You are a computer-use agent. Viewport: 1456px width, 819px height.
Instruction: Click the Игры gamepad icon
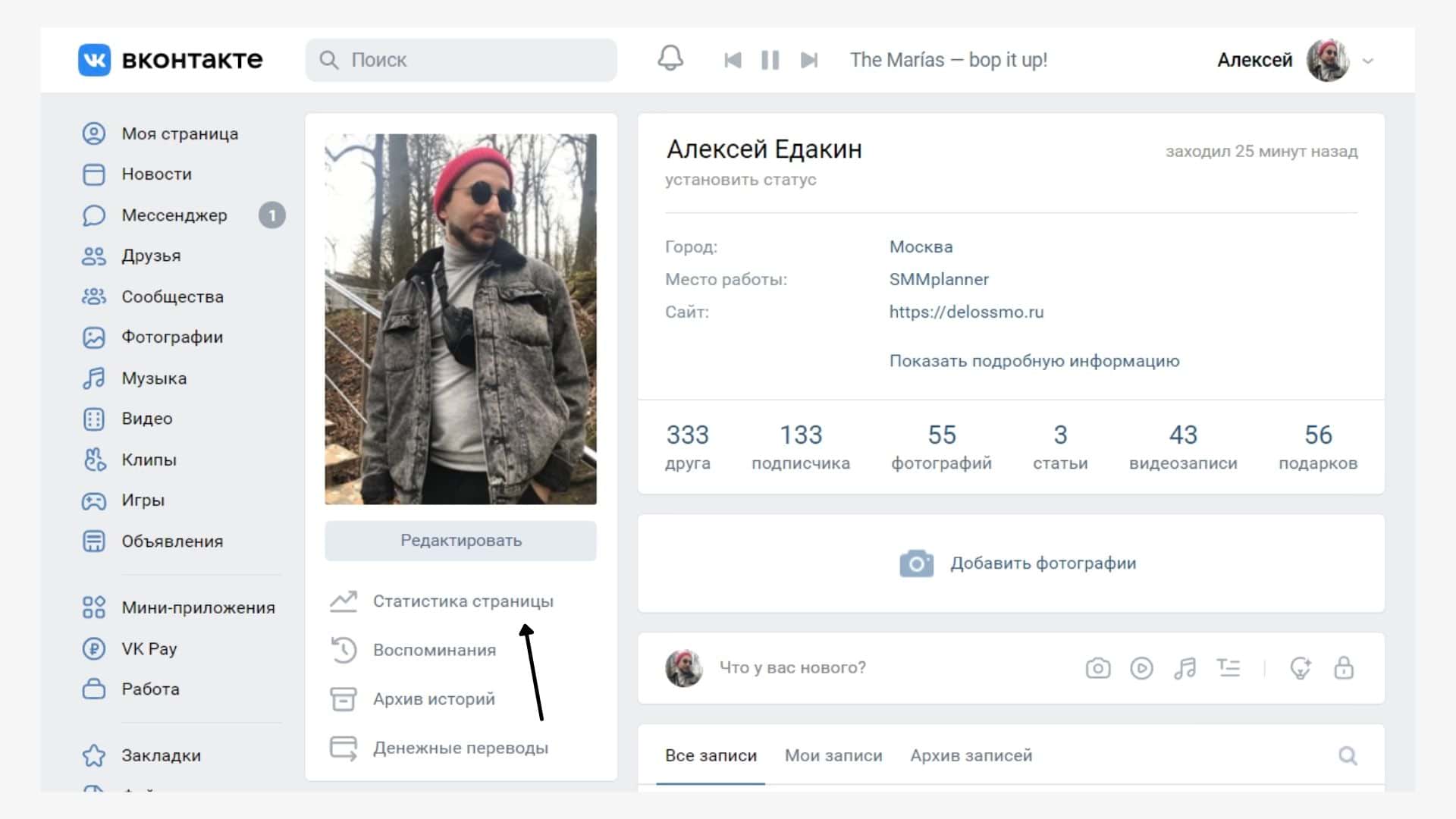tap(94, 500)
